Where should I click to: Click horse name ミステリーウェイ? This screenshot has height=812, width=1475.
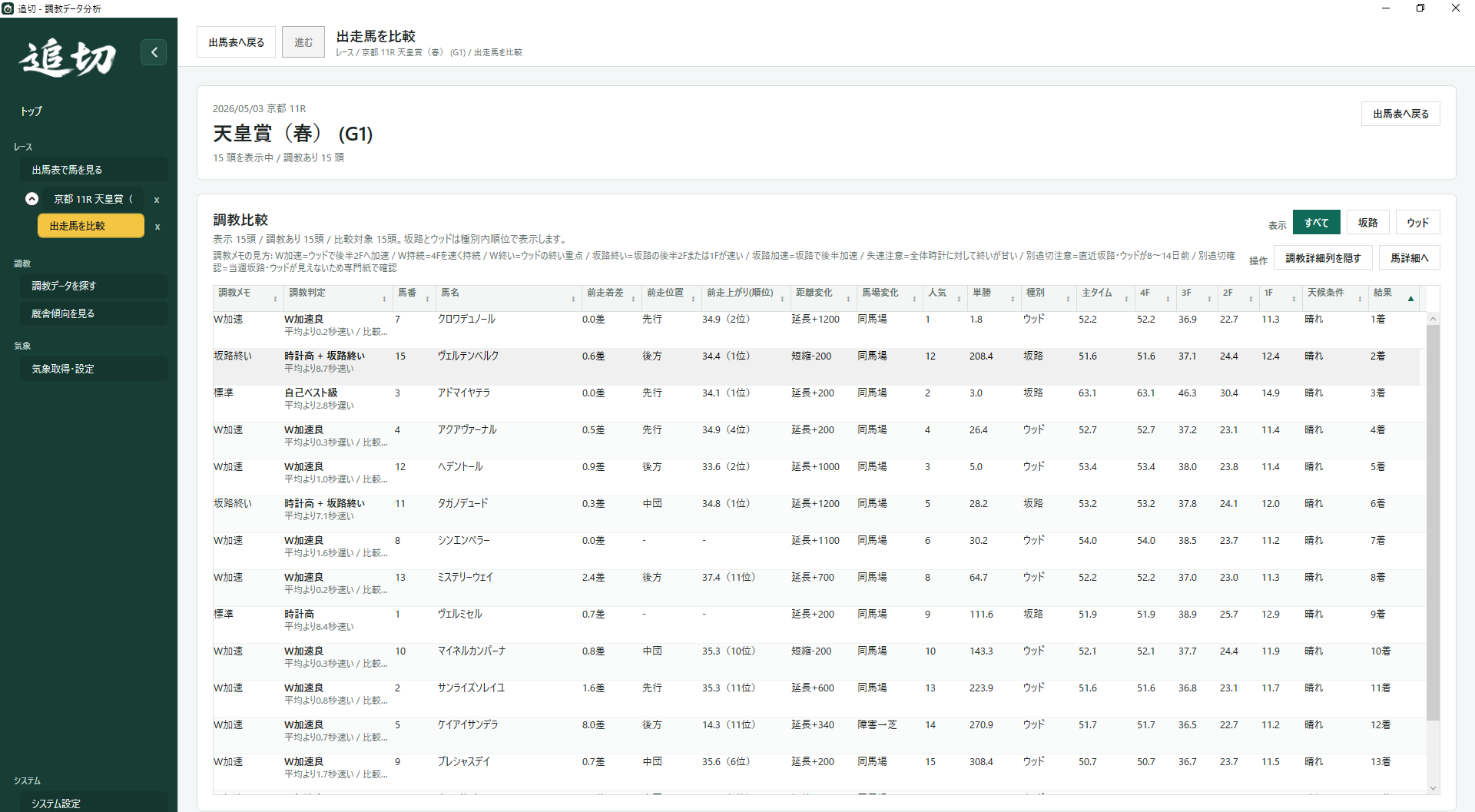click(x=466, y=577)
